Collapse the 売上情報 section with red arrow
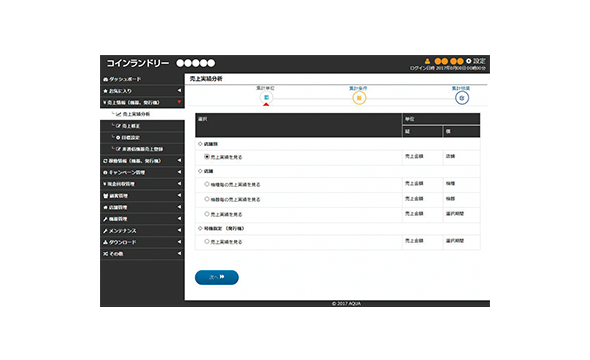The width and height of the screenshot is (590, 360). point(179,102)
